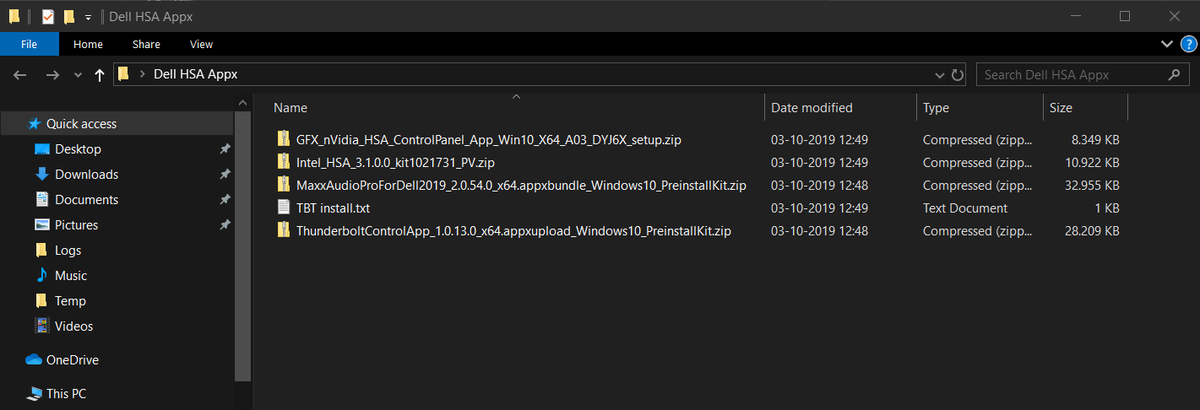Click the zip icon of ThunderboltControlApp file
The image size is (1200, 410).
coord(283,231)
